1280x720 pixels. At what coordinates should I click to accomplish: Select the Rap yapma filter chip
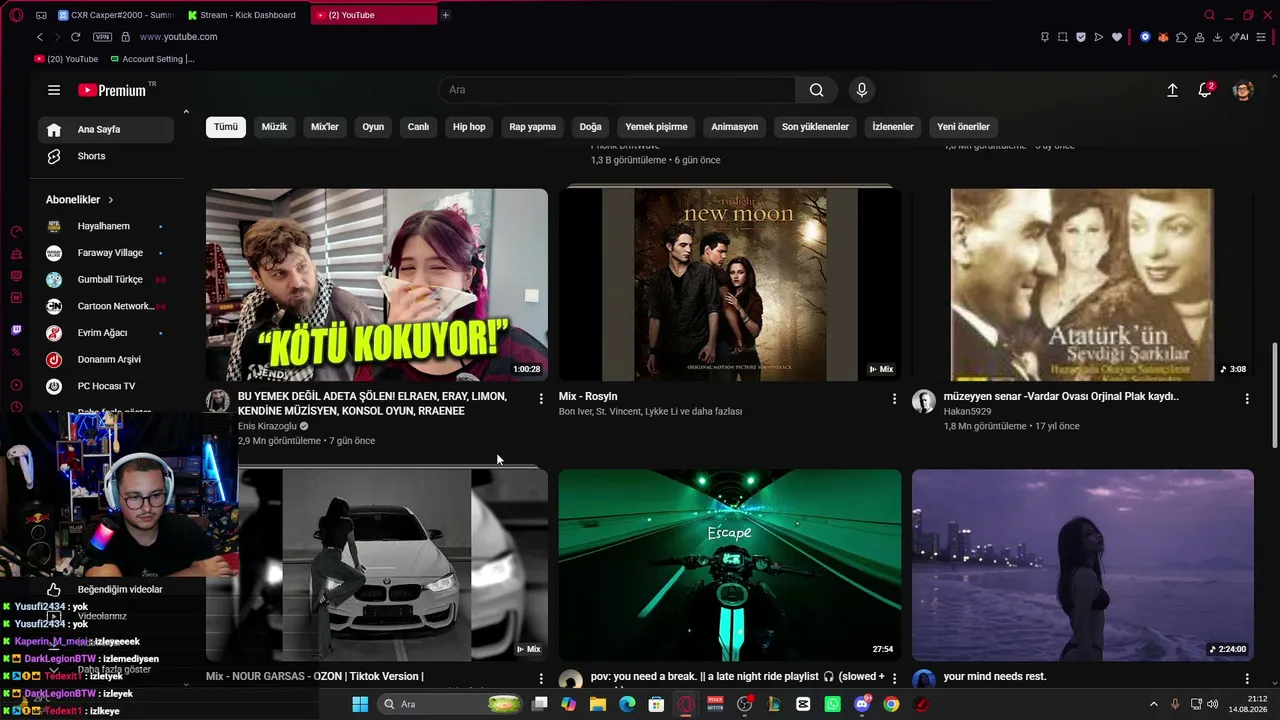[x=532, y=127]
